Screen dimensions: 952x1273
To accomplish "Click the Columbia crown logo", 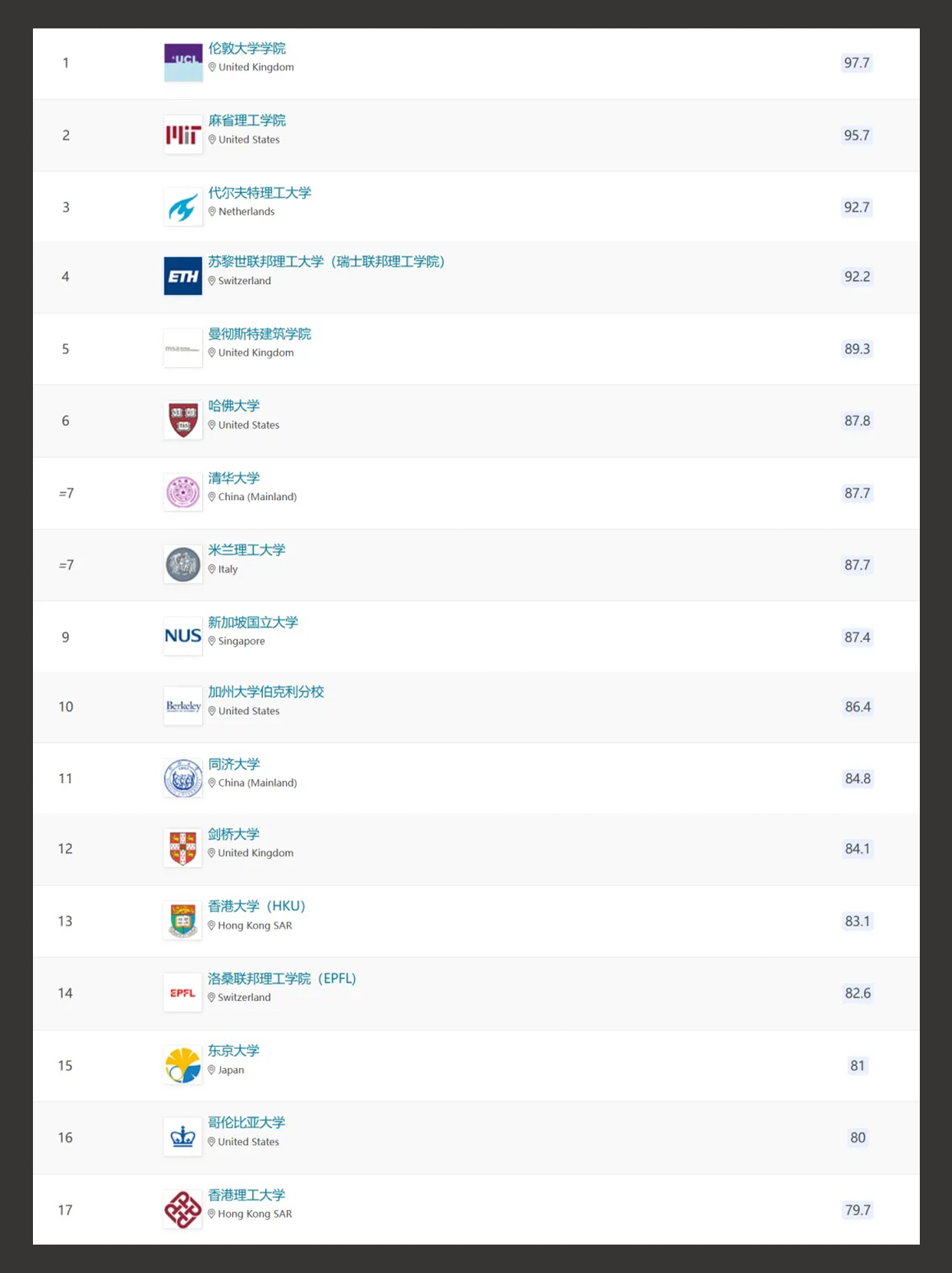I will click(183, 1137).
